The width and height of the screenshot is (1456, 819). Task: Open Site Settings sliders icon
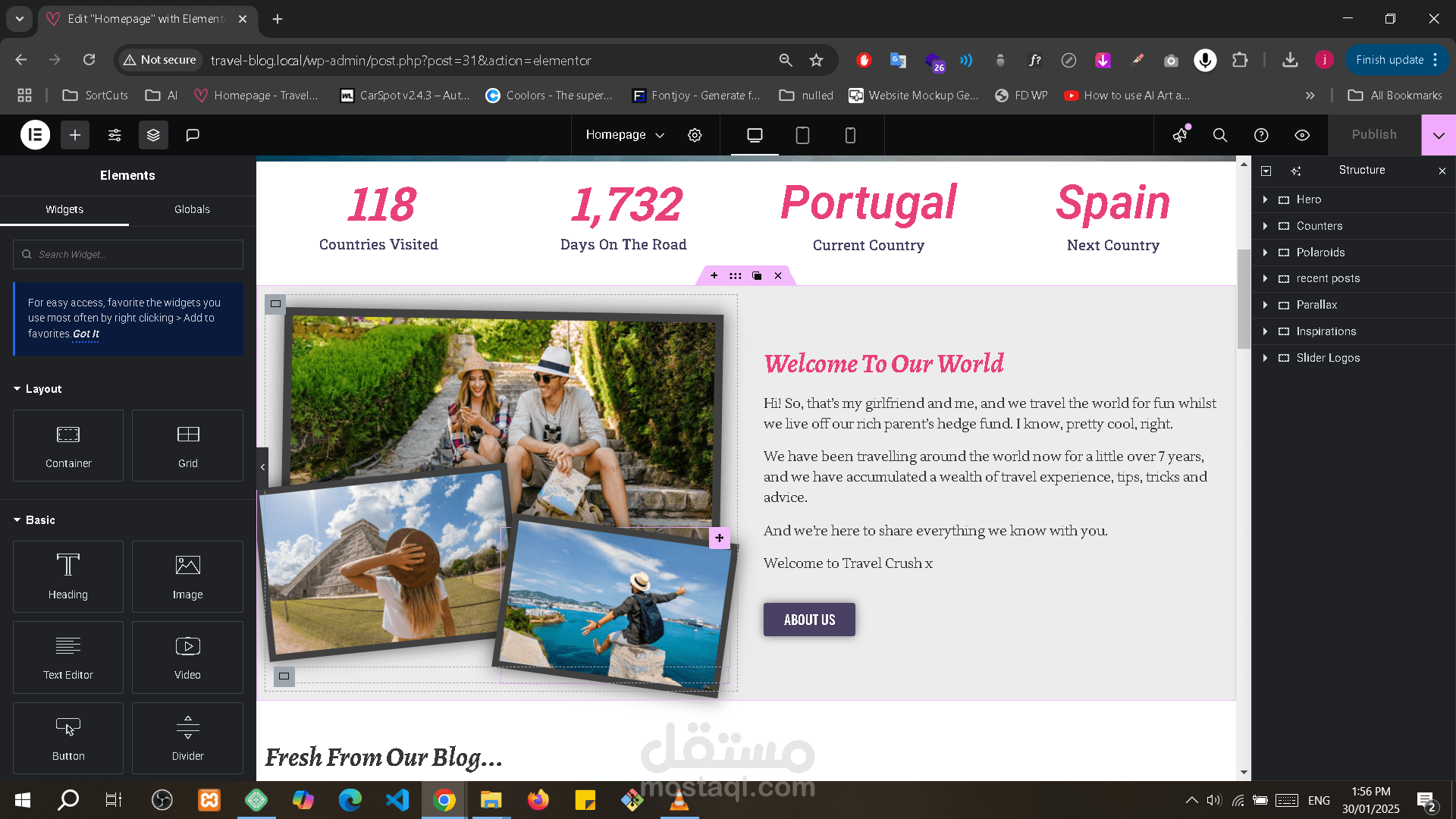(x=115, y=135)
